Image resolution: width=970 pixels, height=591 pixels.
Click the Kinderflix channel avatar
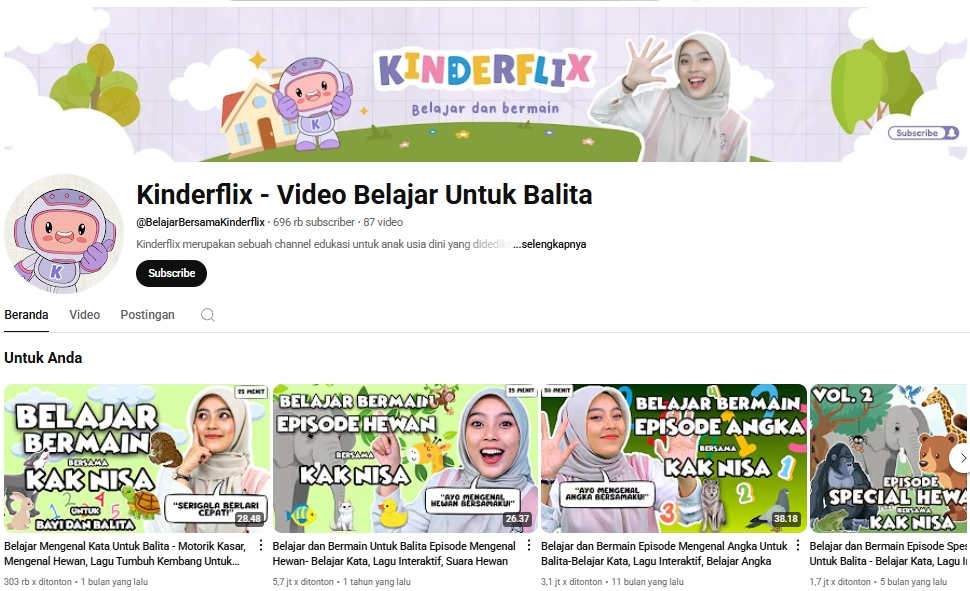[x=64, y=233]
